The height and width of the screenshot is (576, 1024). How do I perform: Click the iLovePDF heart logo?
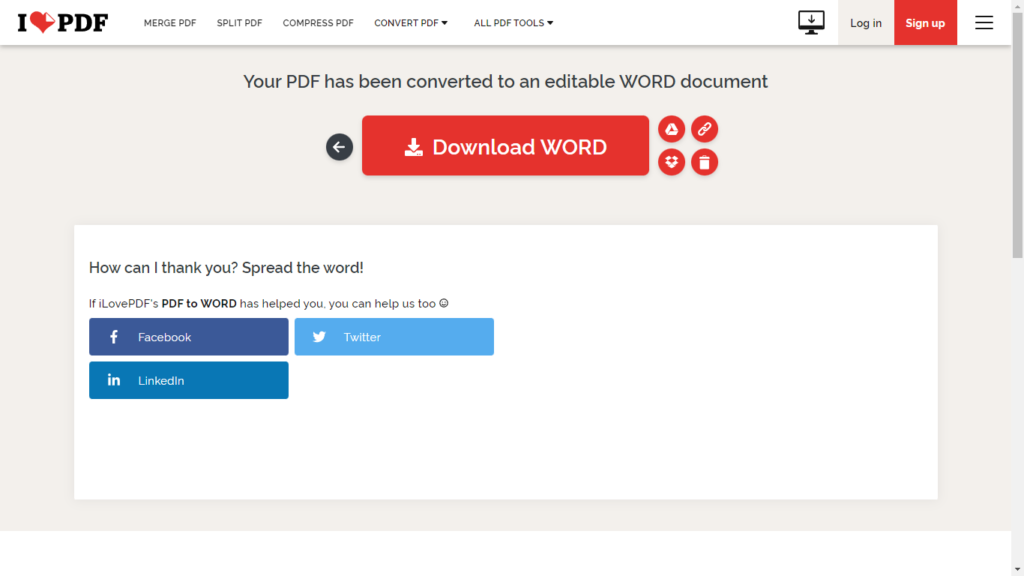(62, 22)
